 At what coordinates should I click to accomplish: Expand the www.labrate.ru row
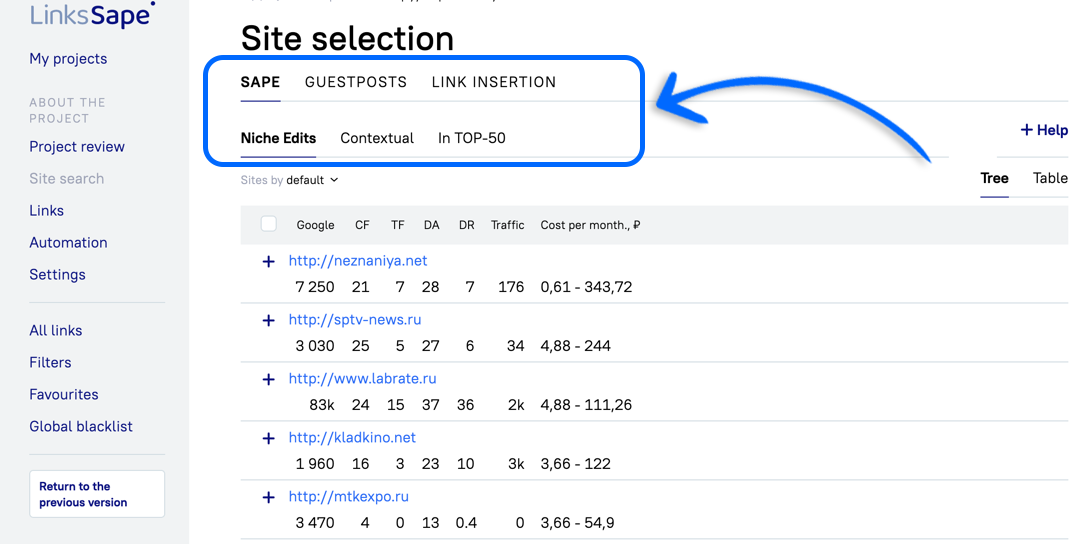[x=269, y=380]
